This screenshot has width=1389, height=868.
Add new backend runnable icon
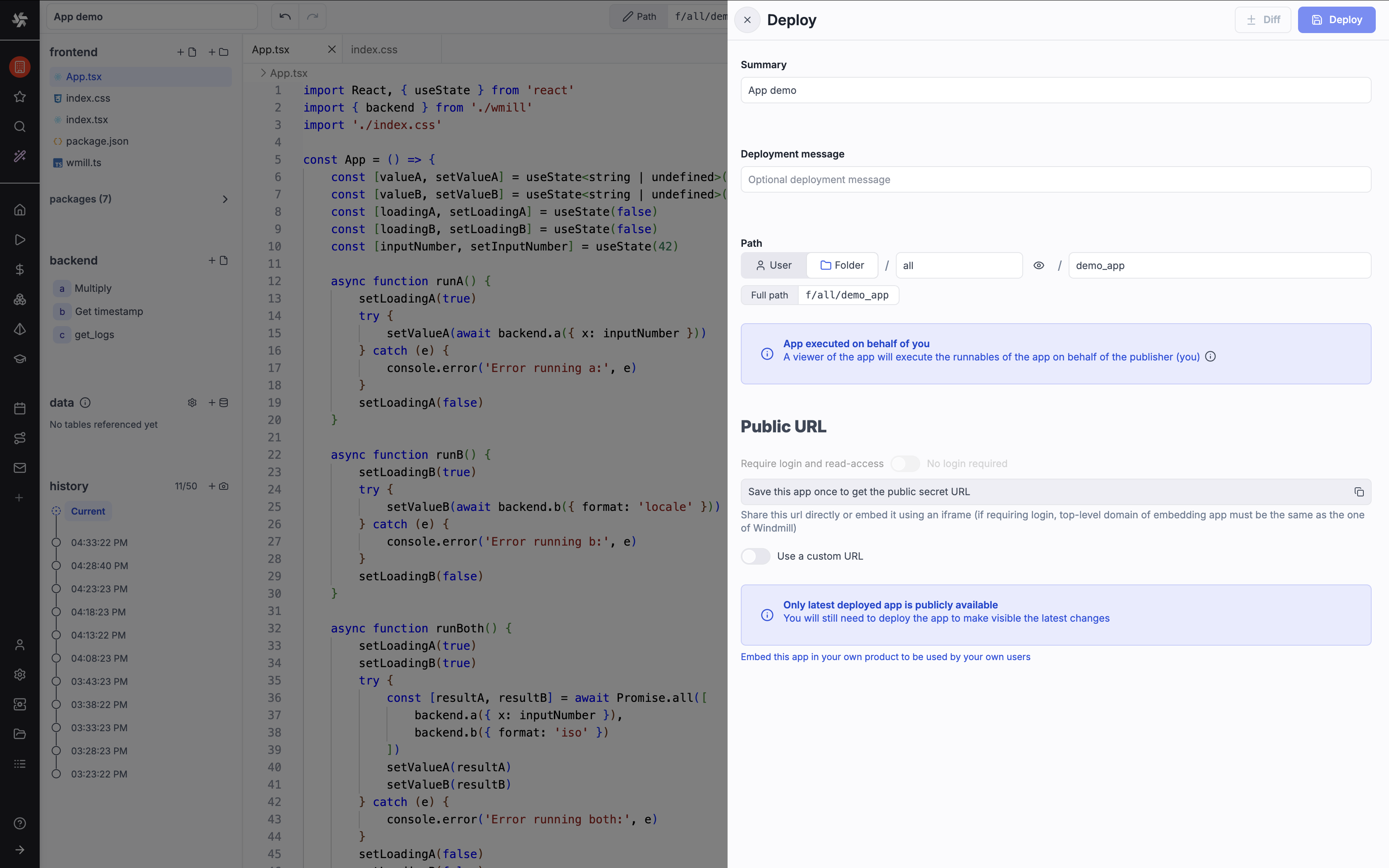click(x=218, y=261)
